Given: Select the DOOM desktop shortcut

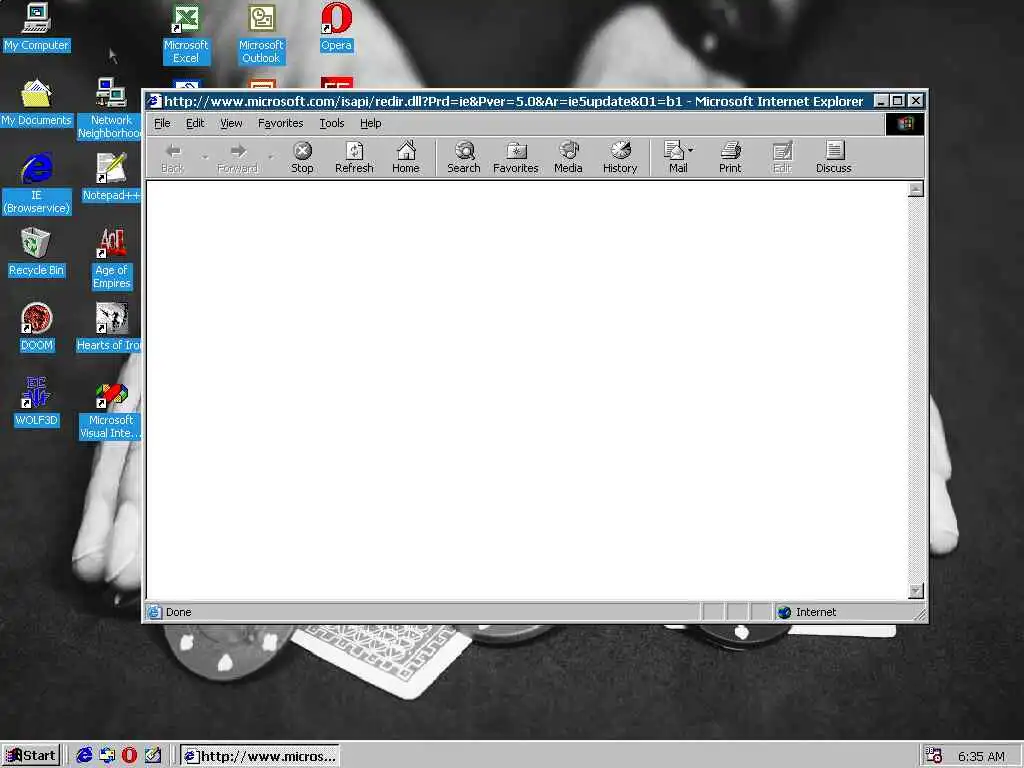Looking at the screenshot, I should click(37, 328).
